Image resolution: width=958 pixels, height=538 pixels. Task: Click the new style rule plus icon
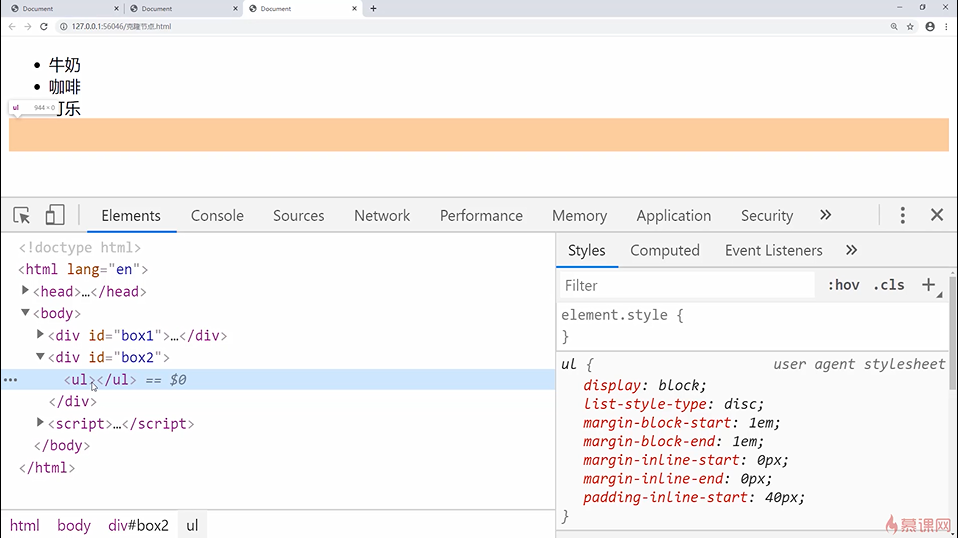click(928, 285)
